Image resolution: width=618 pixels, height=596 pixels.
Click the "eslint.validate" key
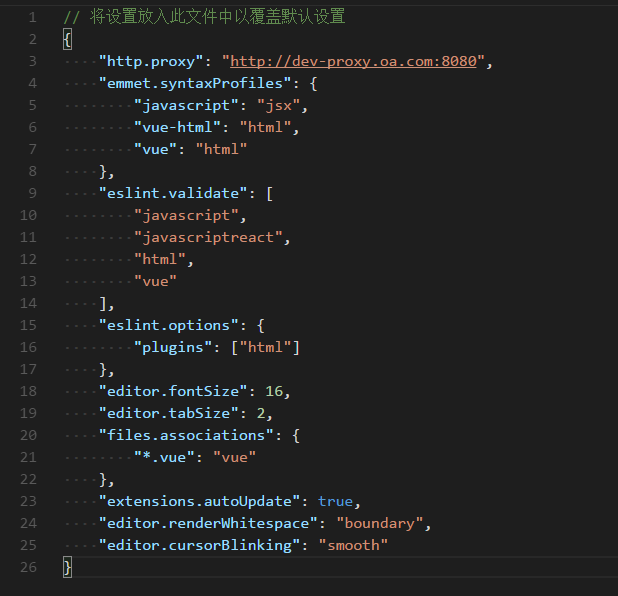173,194
